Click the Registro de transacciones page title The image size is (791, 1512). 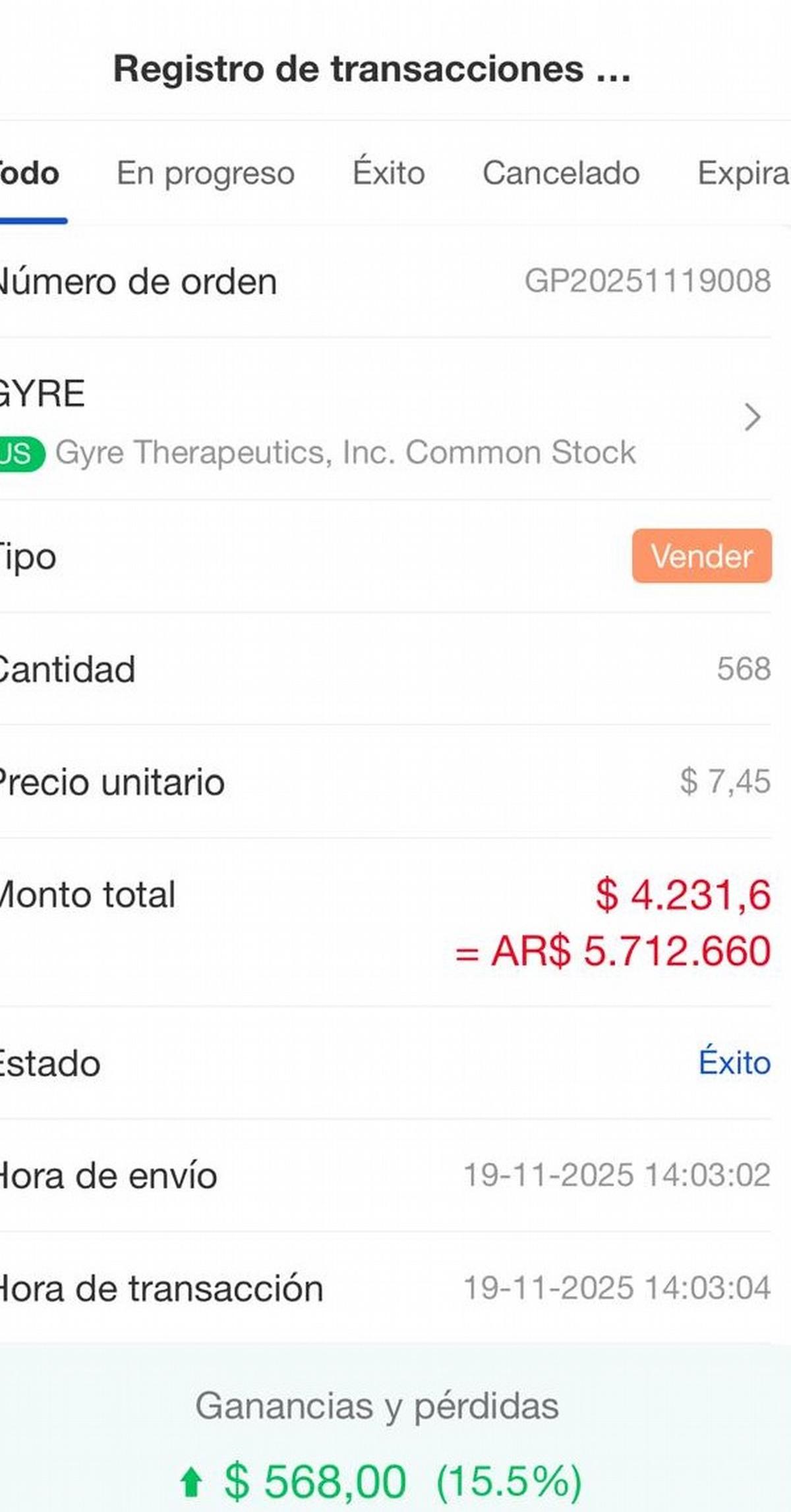pos(372,69)
